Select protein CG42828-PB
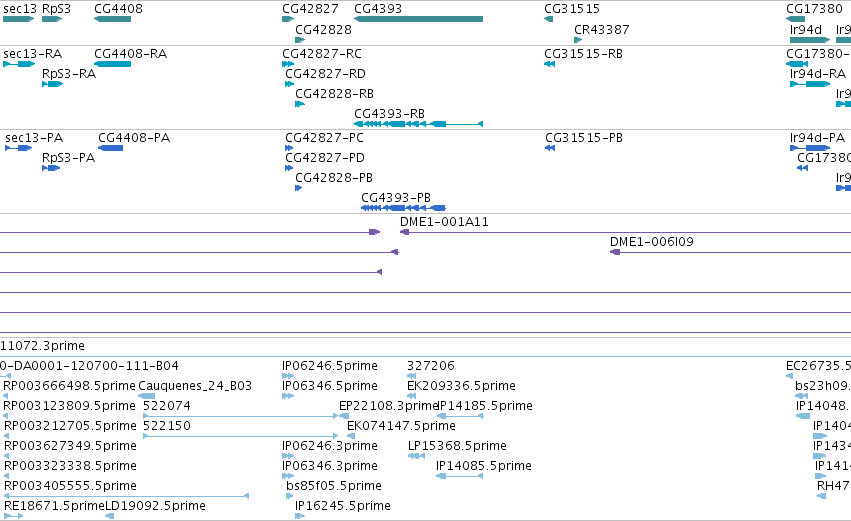Image resolution: width=851 pixels, height=521 pixels. (334, 177)
